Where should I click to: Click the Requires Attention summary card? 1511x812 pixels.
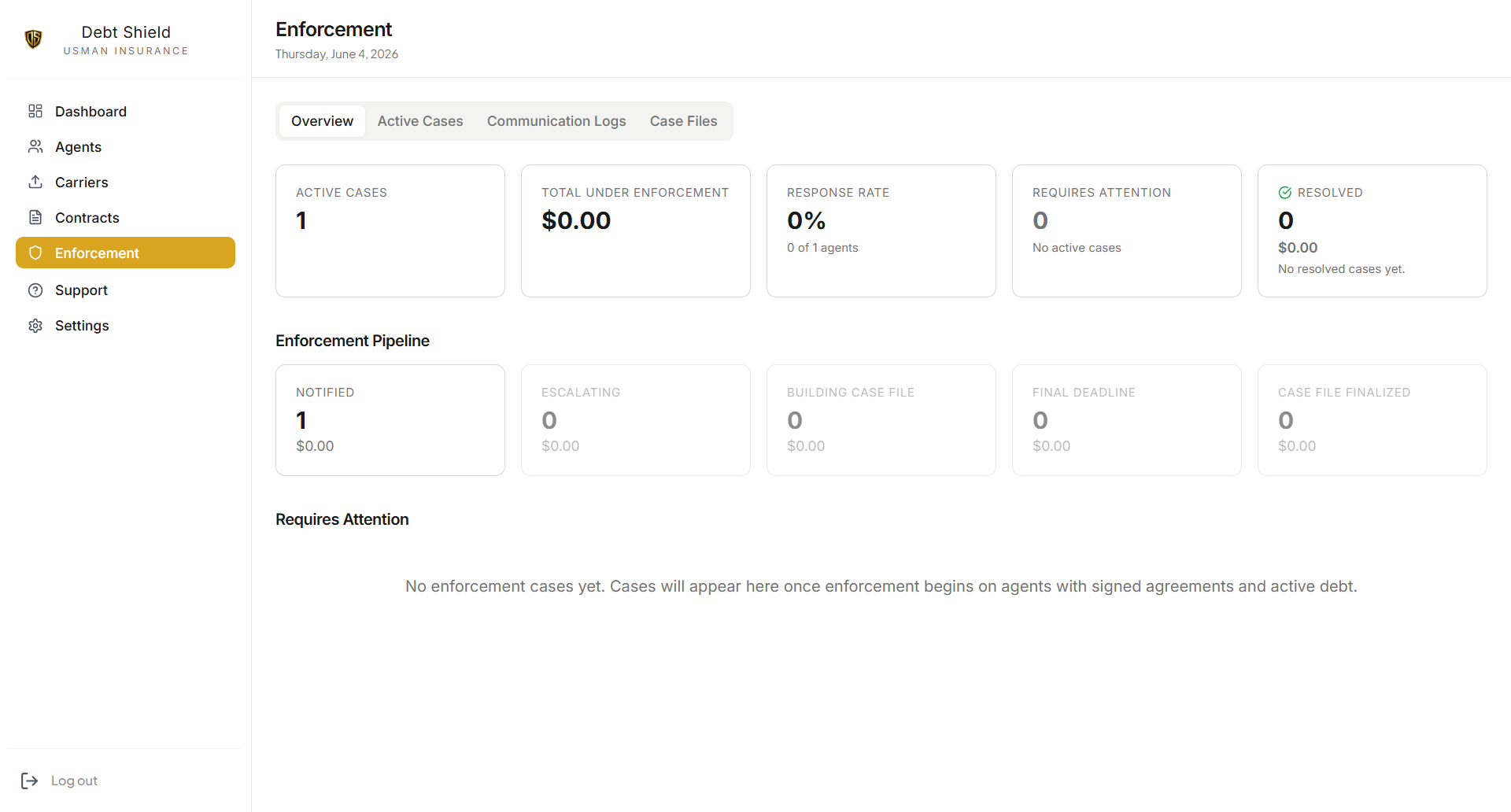tap(1127, 231)
